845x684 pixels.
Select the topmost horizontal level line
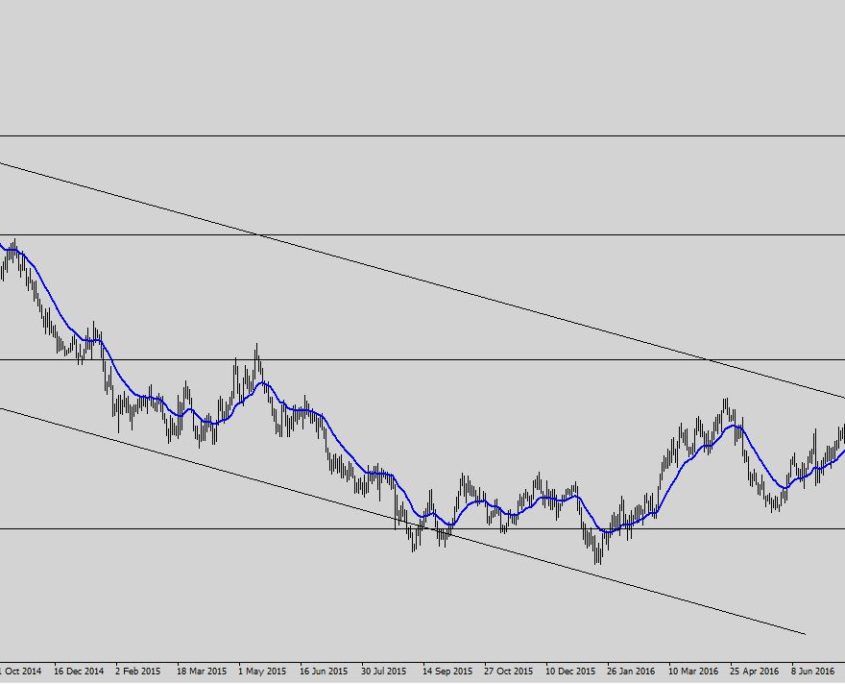pos(420,135)
